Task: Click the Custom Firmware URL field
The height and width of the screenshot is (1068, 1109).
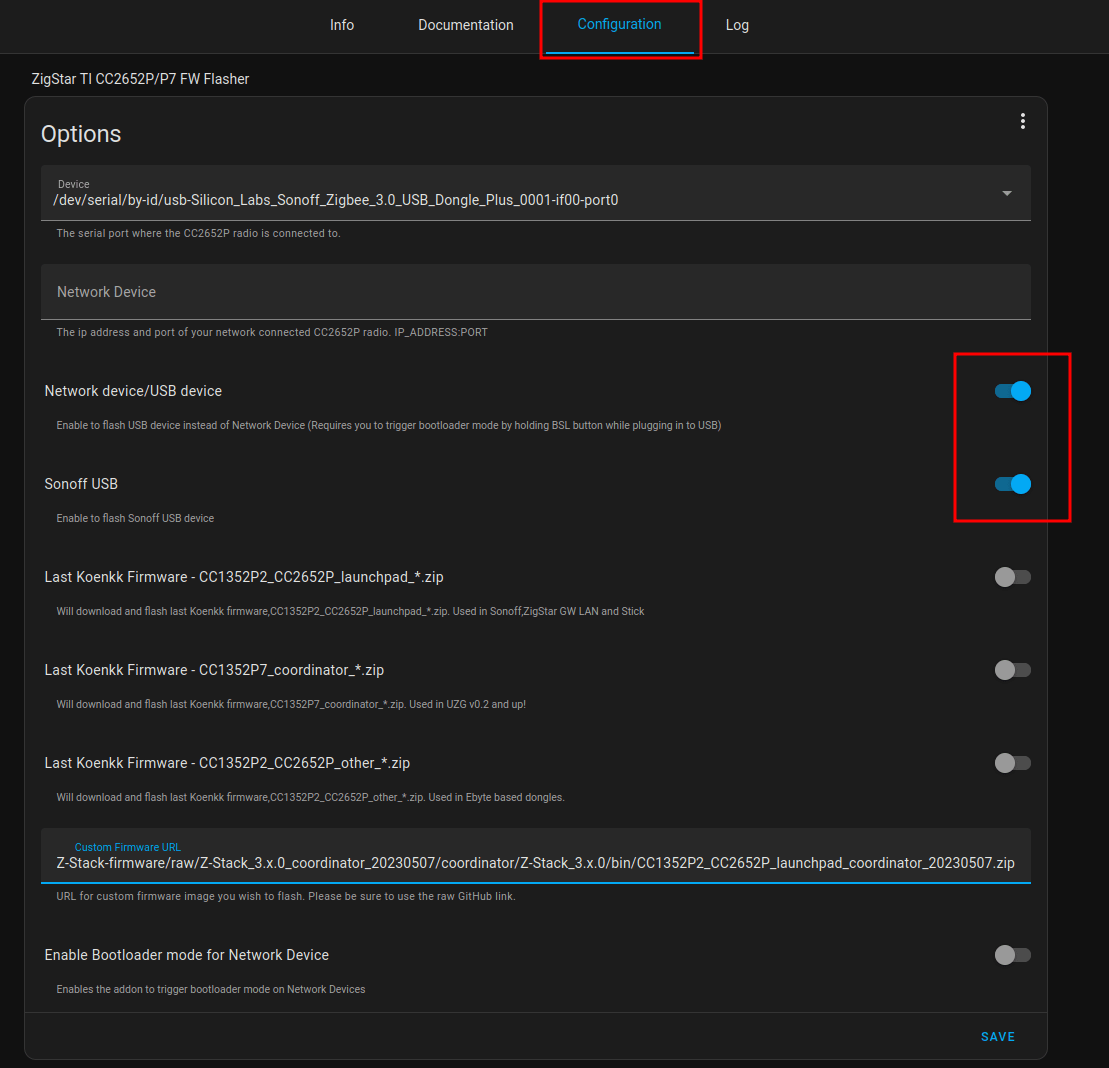Action: (535, 856)
